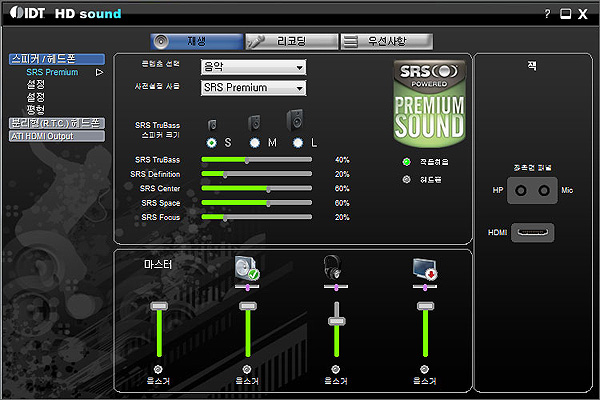The width and height of the screenshot is (600, 400).
Task: Click the speaker icon on the 재생 tab
Action: click(x=161, y=41)
